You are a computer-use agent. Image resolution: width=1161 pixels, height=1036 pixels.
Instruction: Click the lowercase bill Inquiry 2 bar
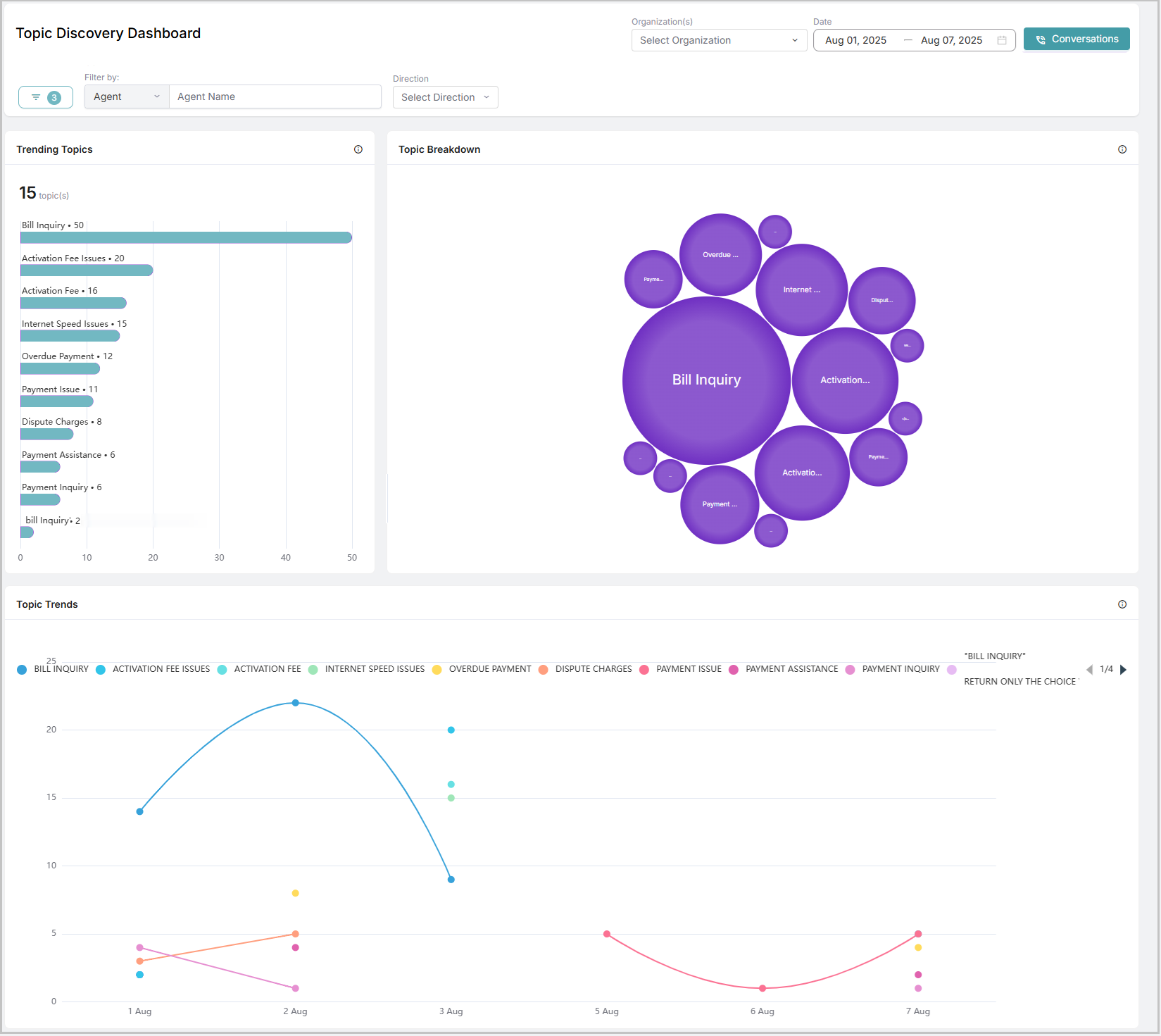[x=27, y=532]
